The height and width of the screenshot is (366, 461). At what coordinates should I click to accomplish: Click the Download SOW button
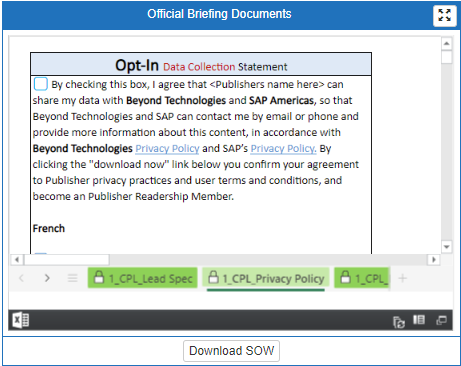231,351
